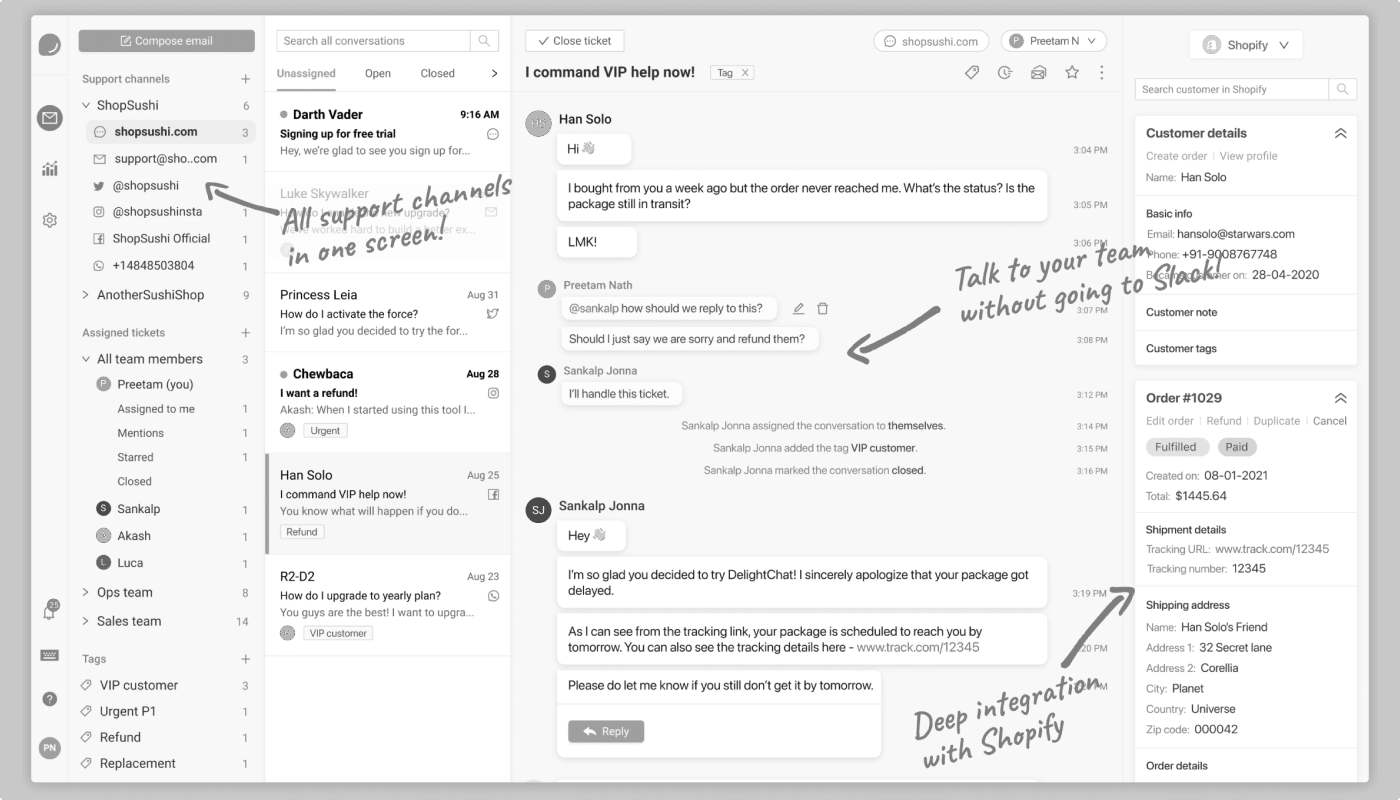This screenshot has height=800, width=1400.
Task: Open the R2-D2 conversation
Action: tap(388, 605)
